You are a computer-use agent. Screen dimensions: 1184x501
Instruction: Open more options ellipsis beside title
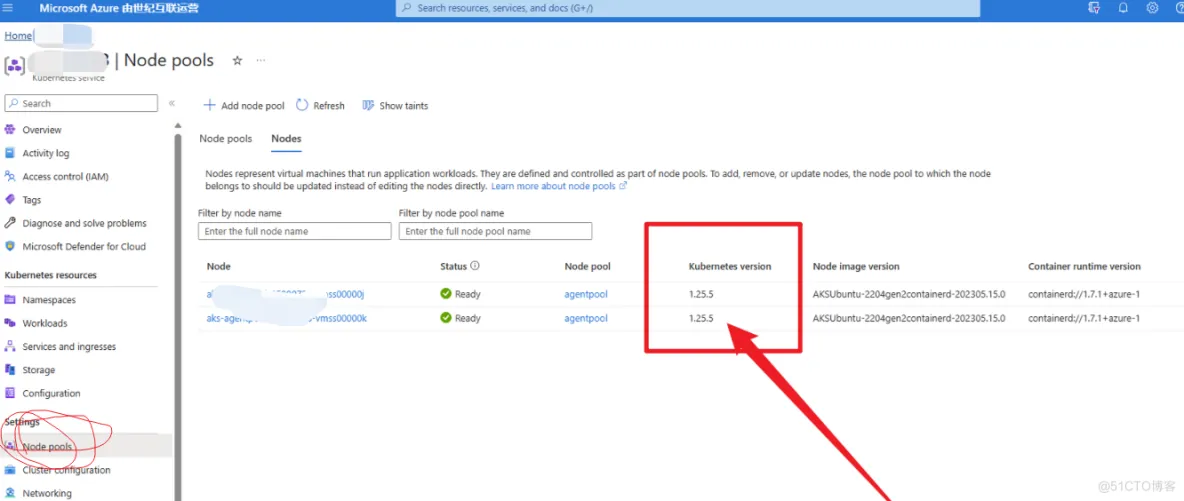click(x=261, y=61)
